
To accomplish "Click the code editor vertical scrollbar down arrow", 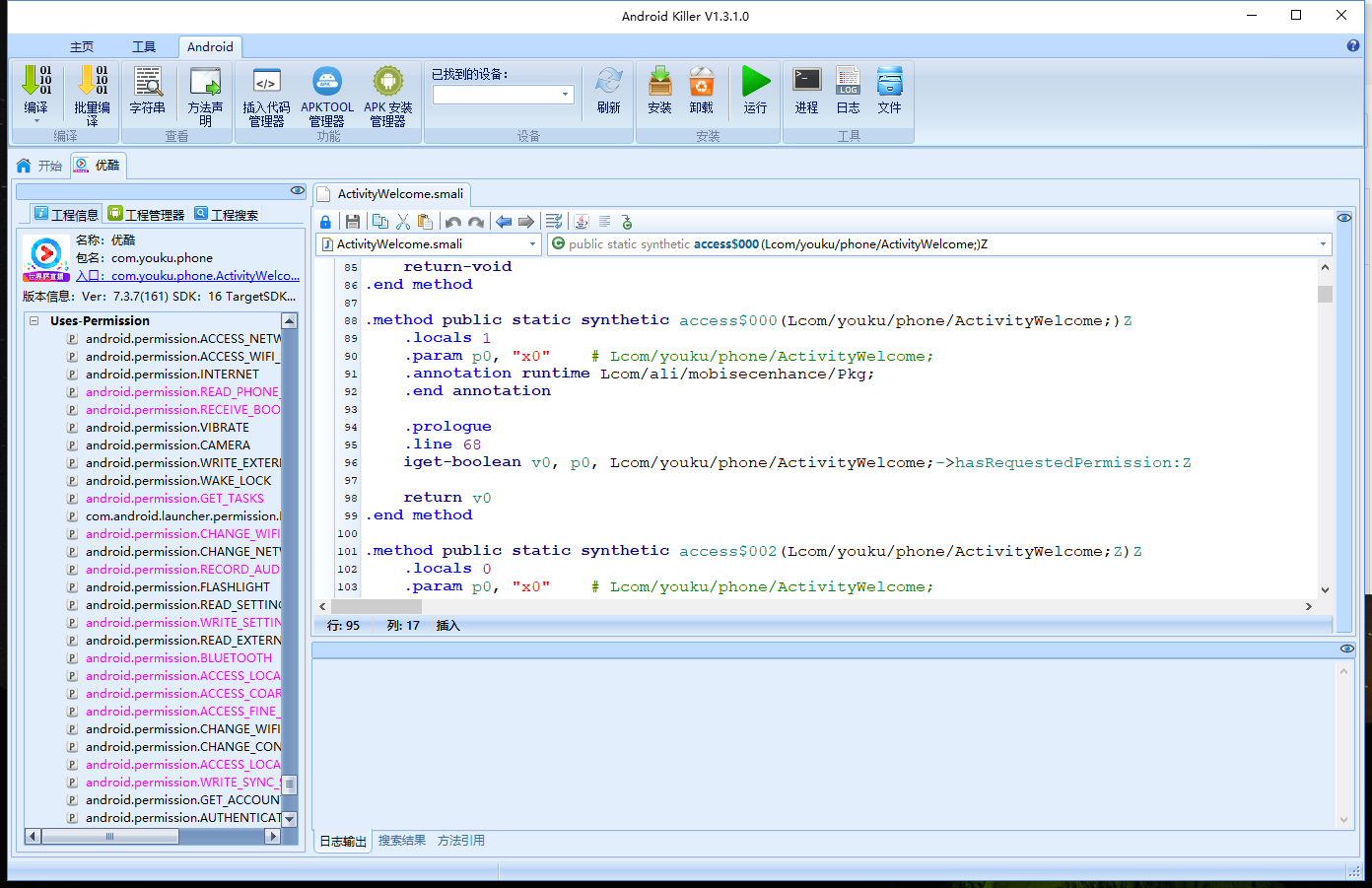I will click(x=1325, y=589).
